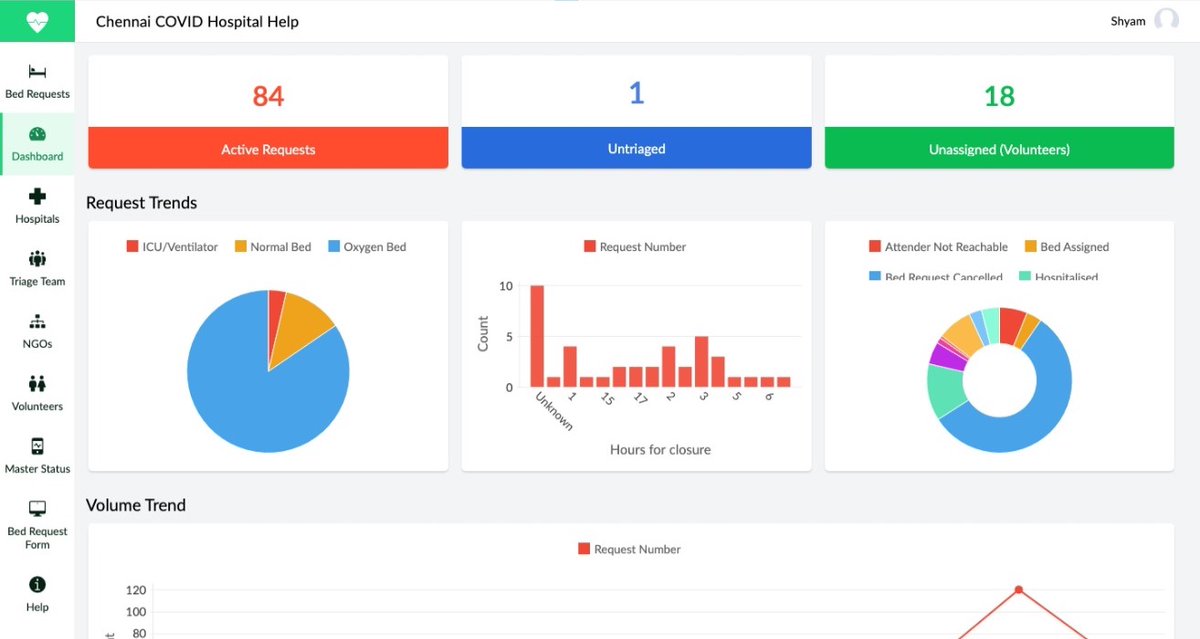
Task: Click the Shyam username
Action: pyautogui.click(x=1128, y=21)
